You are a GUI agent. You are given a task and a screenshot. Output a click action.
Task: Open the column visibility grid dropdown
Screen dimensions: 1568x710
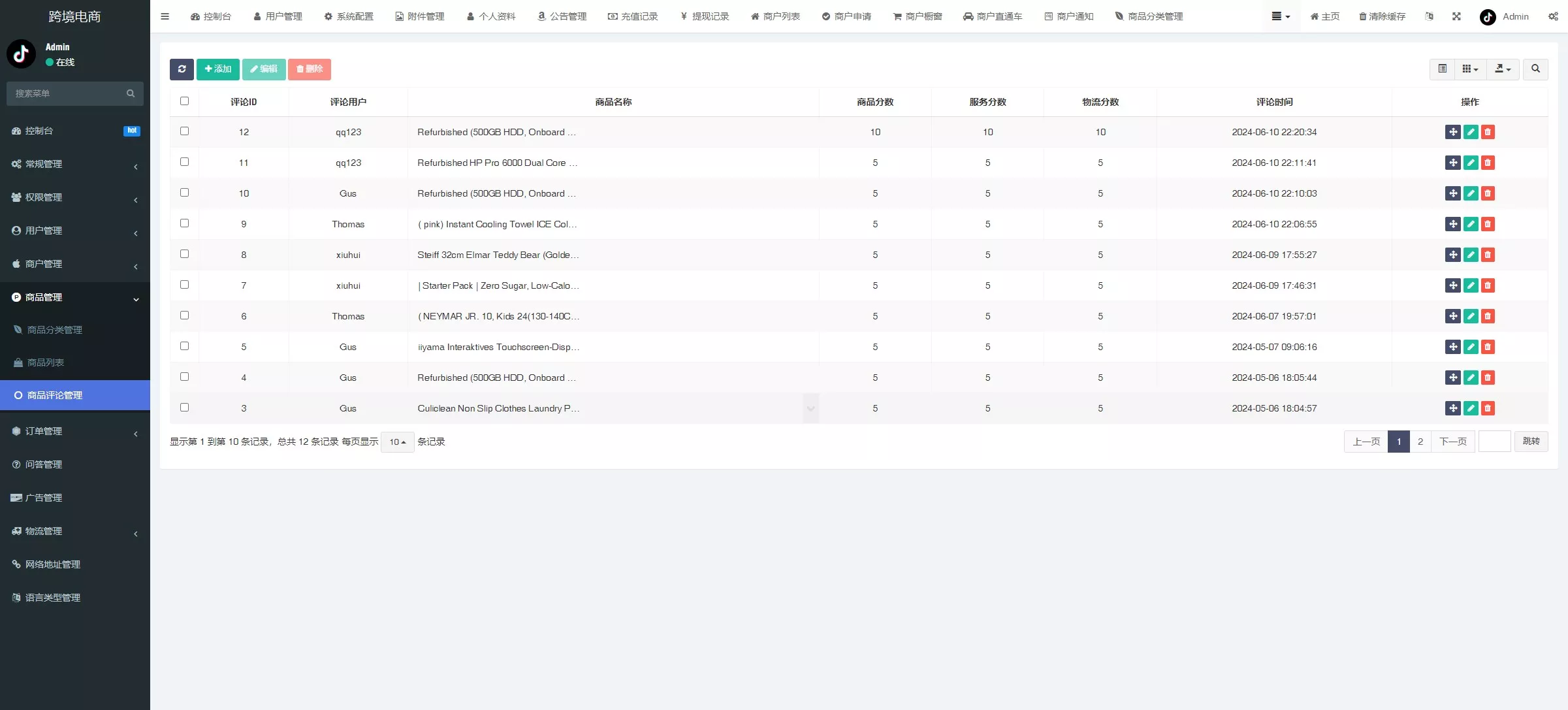tap(1470, 69)
